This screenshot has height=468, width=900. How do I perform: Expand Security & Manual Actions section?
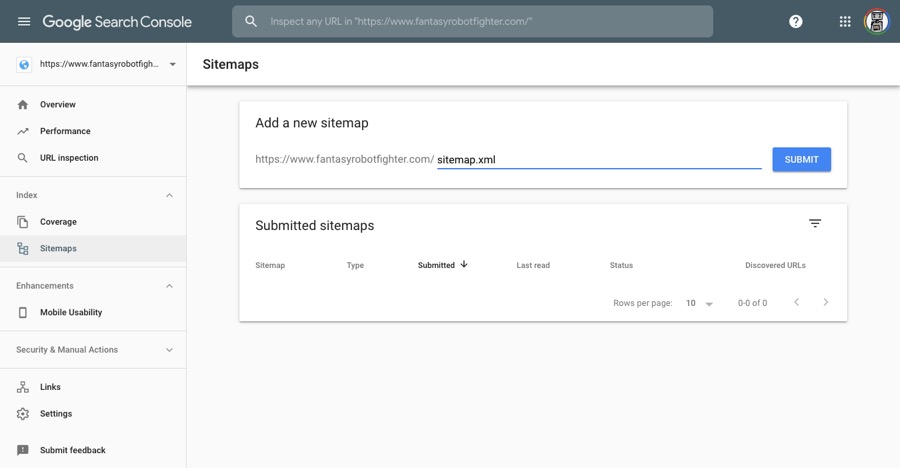coord(169,350)
